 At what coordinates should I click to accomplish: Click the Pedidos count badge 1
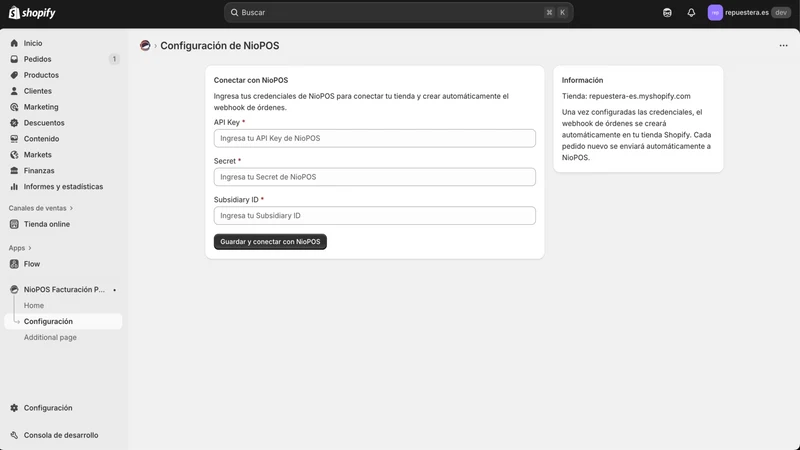tap(114, 59)
